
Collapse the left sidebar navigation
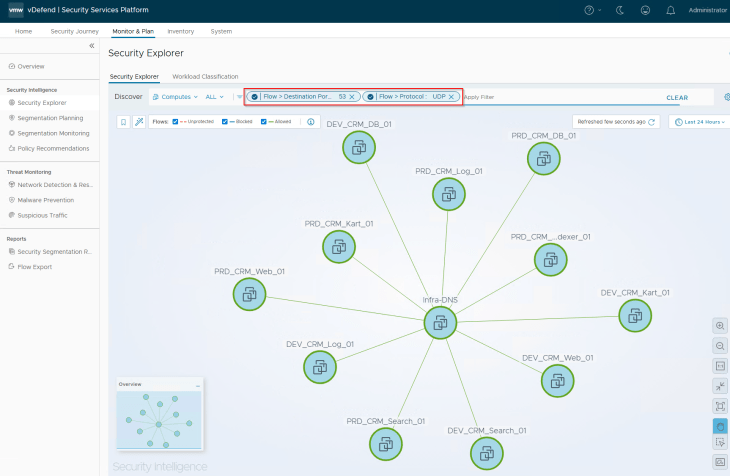pyautogui.click(x=92, y=46)
